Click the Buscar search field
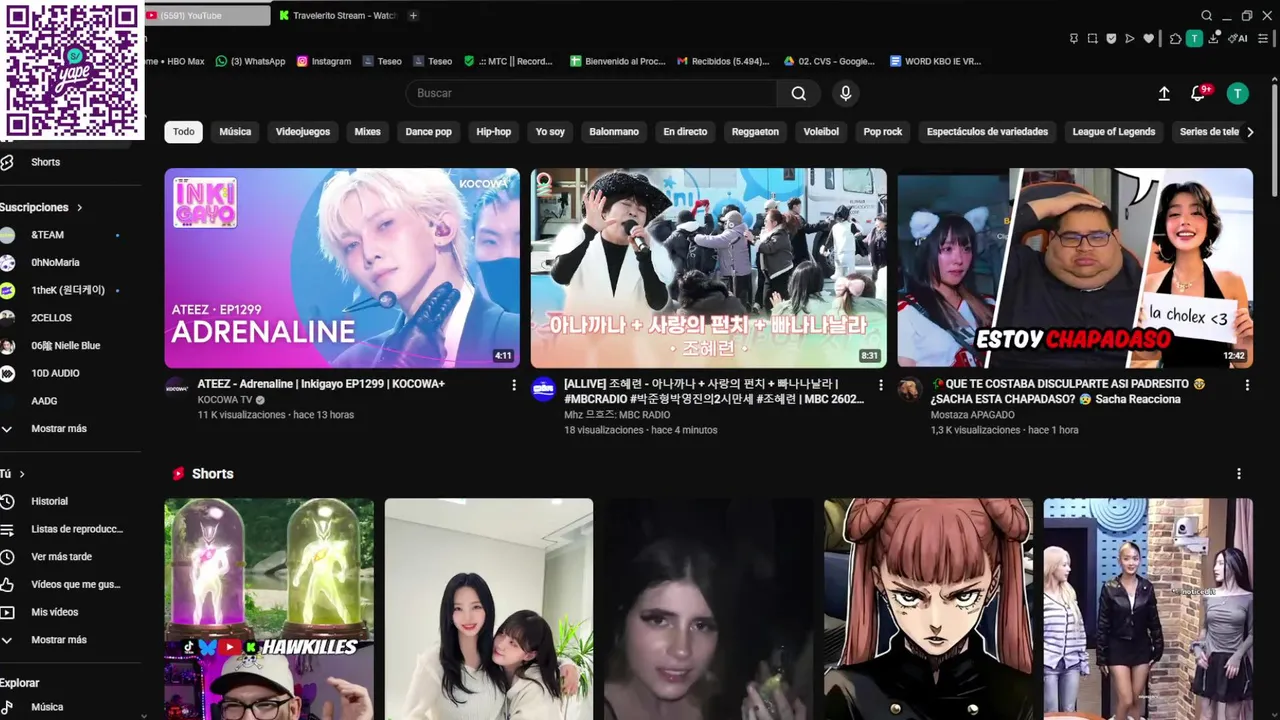 [591, 93]
